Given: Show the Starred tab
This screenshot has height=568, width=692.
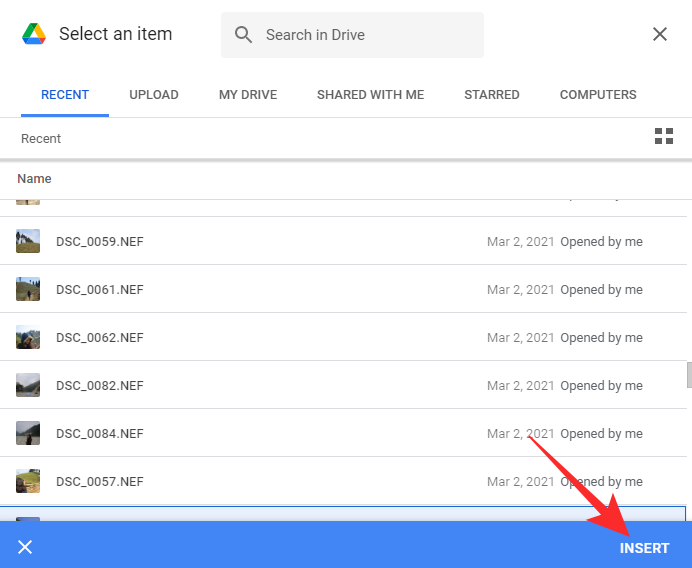Looking at the screenshot, I should [x=491, y=95].
